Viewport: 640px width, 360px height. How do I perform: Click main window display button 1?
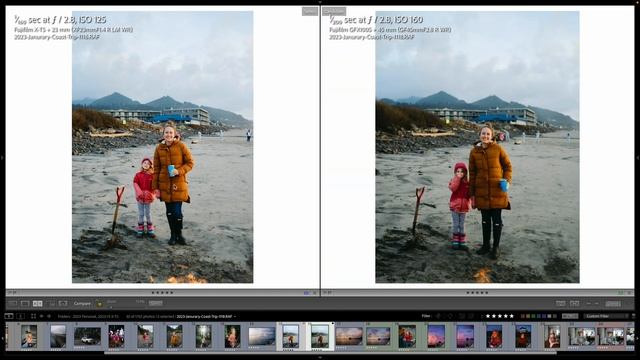9,316
